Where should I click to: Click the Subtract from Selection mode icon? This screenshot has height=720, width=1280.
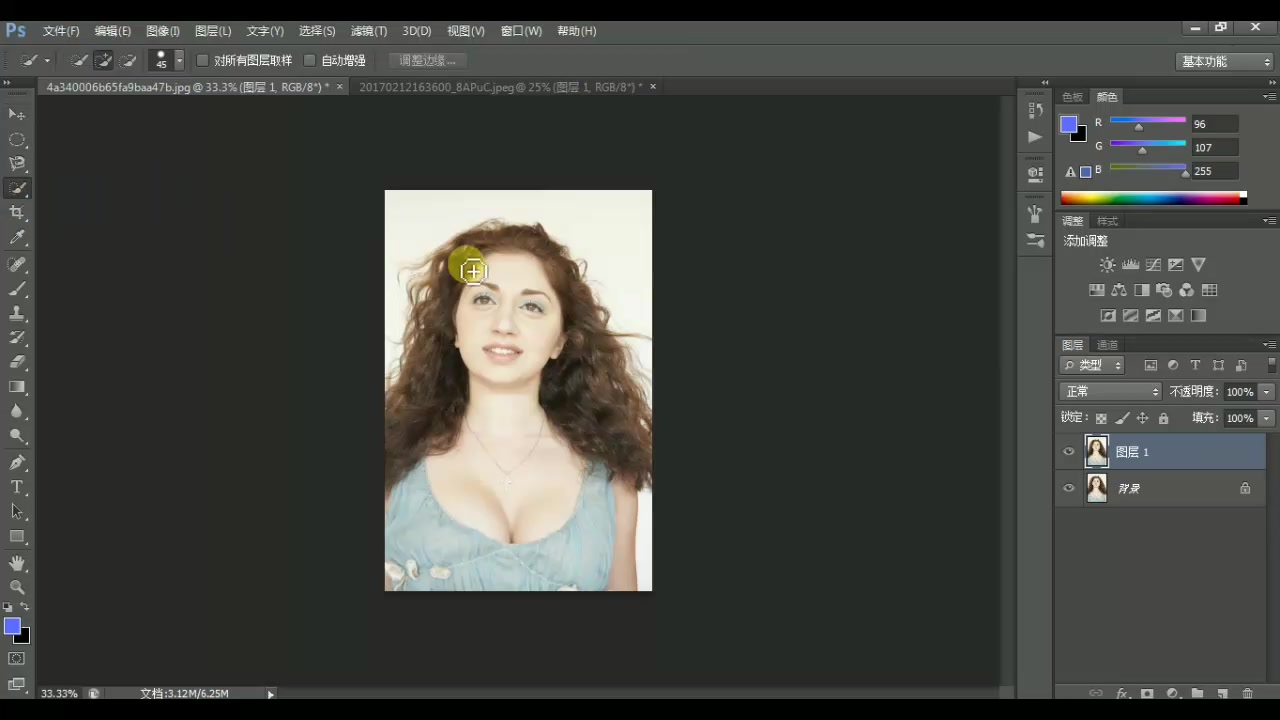(x=128, y=60)
